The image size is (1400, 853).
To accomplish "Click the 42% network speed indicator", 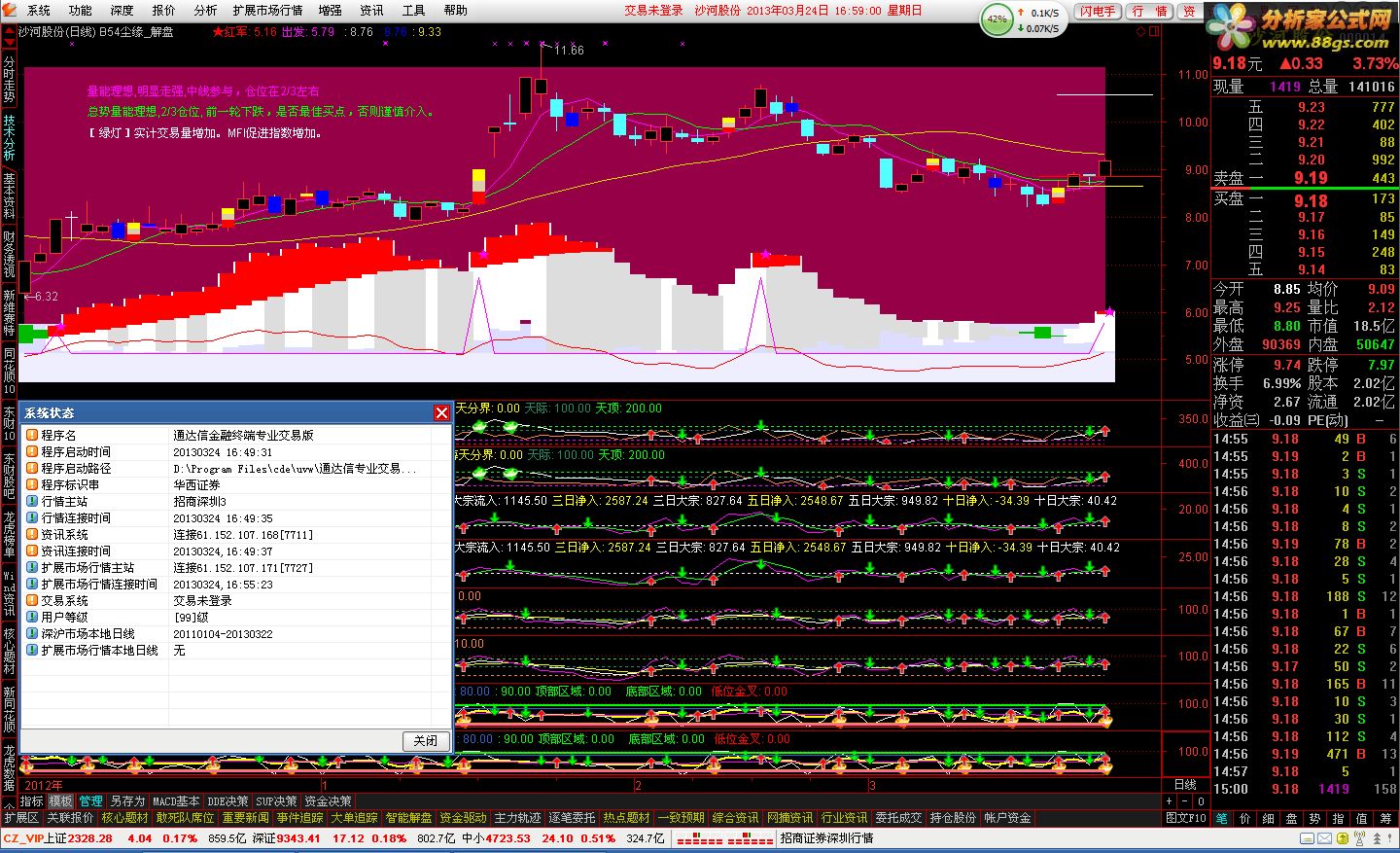I will 997,19.
